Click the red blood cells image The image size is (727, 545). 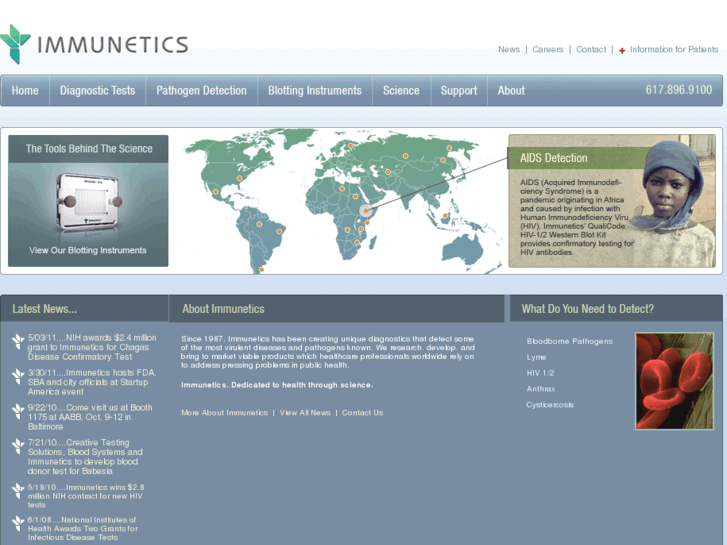(674, 381)
